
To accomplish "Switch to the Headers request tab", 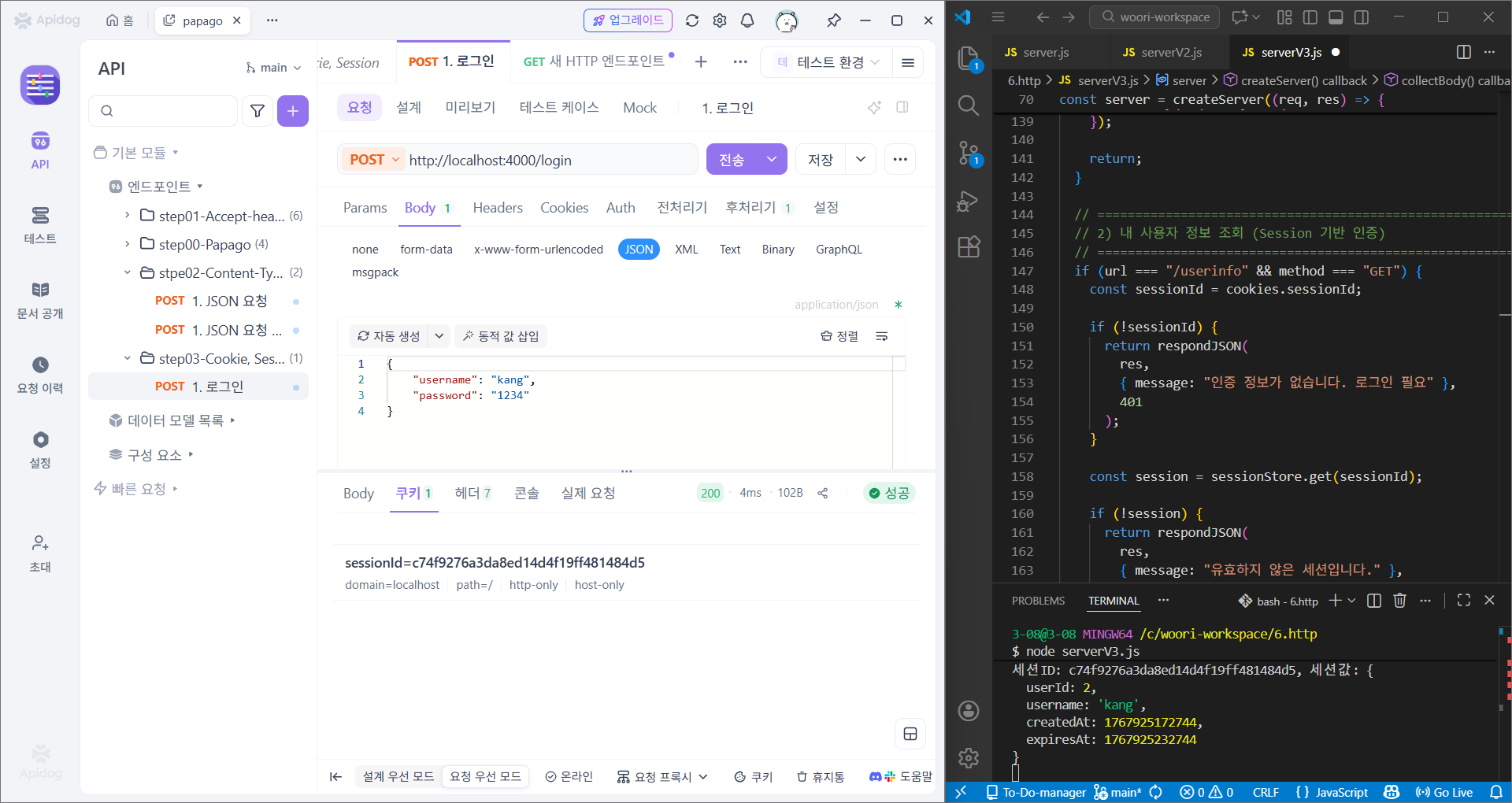I will pyautogui.click(x=498, y=208).
